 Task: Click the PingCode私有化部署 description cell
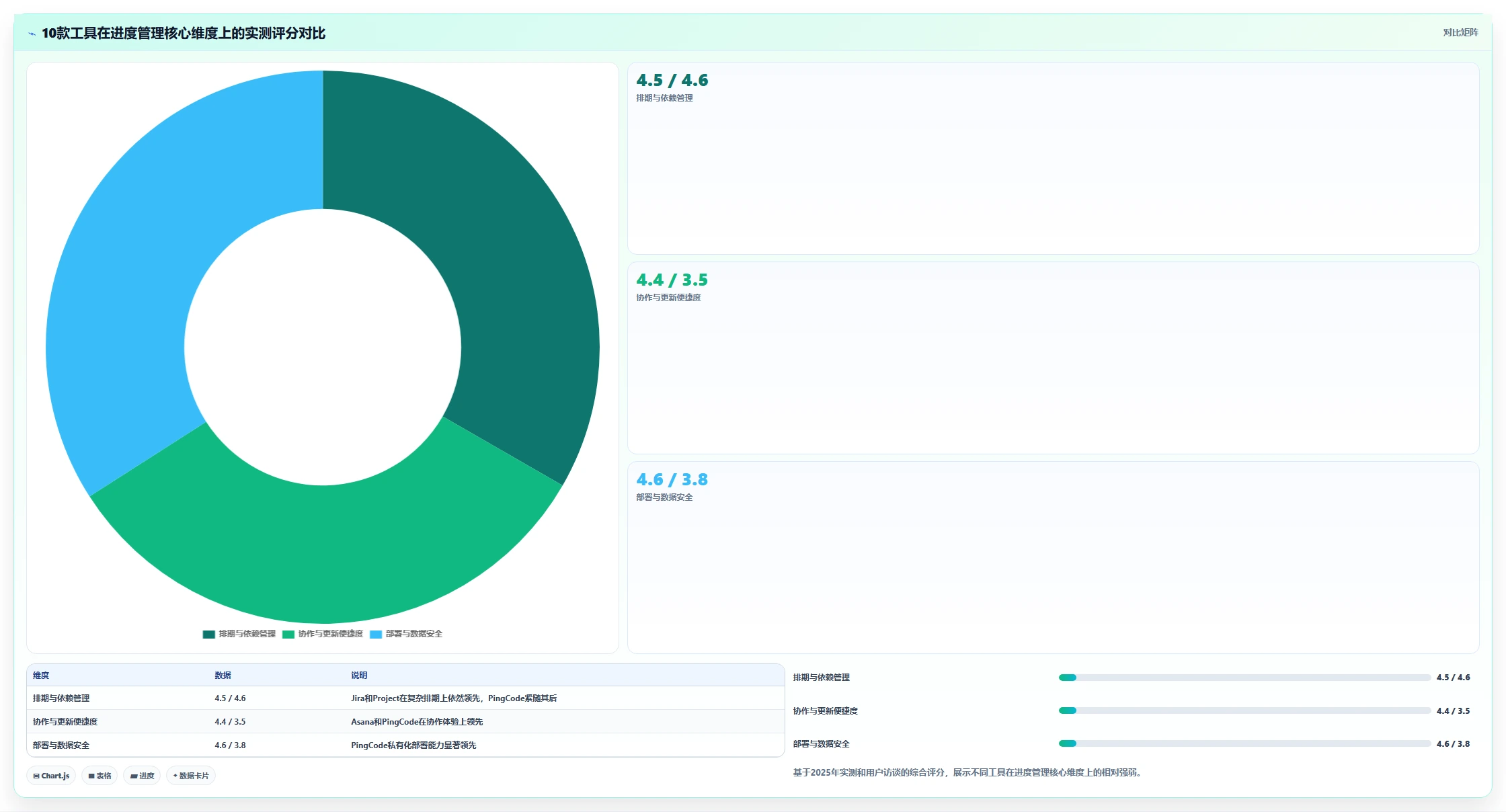coord(413,745)
